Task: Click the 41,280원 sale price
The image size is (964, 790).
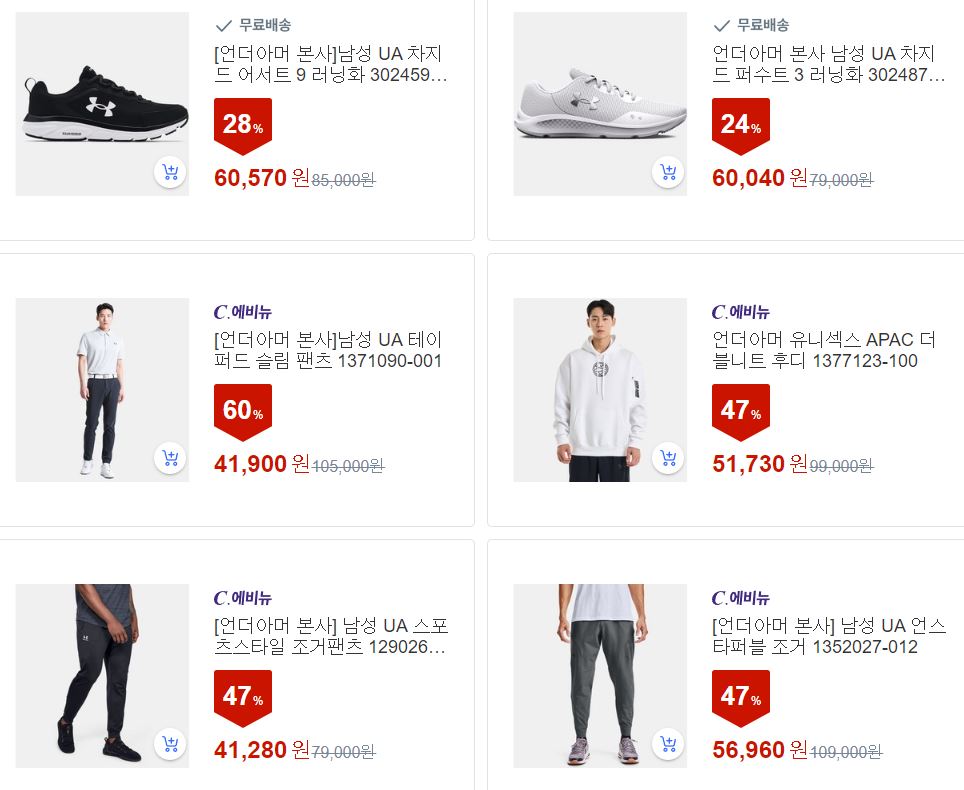Action: click(261, 749)
